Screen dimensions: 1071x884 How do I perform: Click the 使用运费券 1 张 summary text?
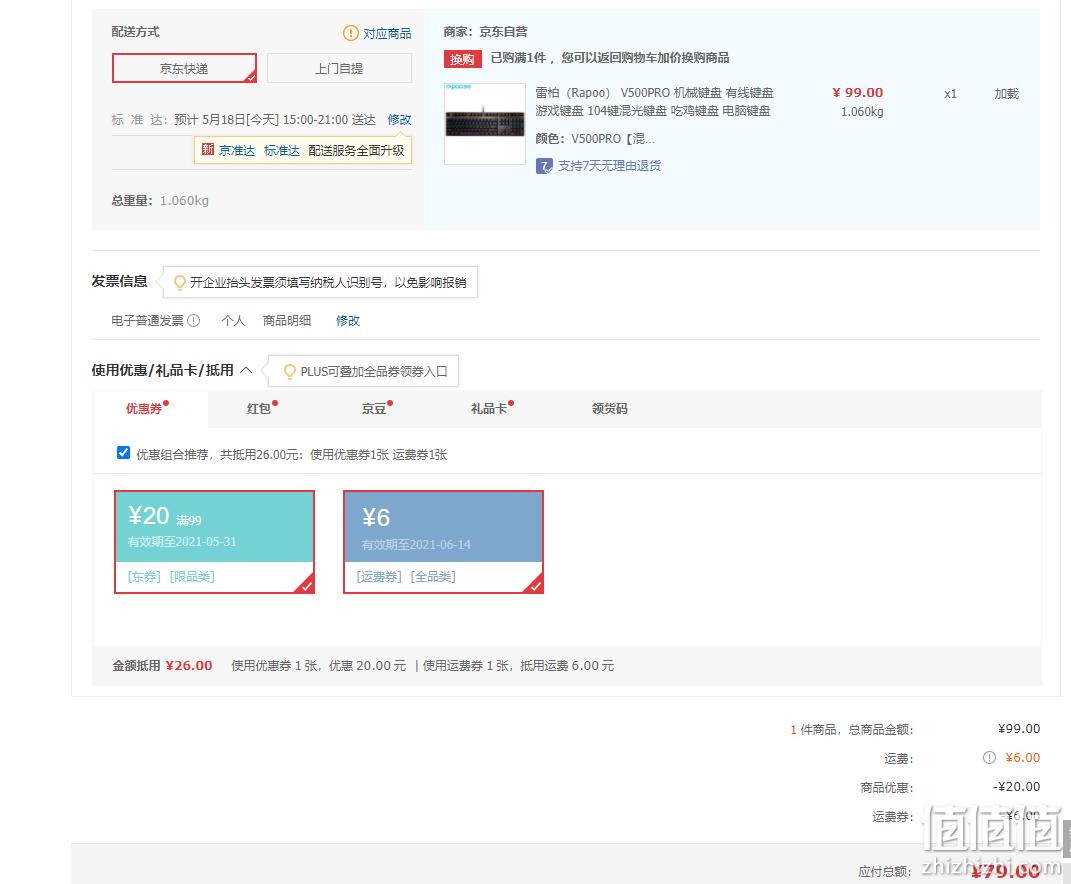tap(518, 665)
